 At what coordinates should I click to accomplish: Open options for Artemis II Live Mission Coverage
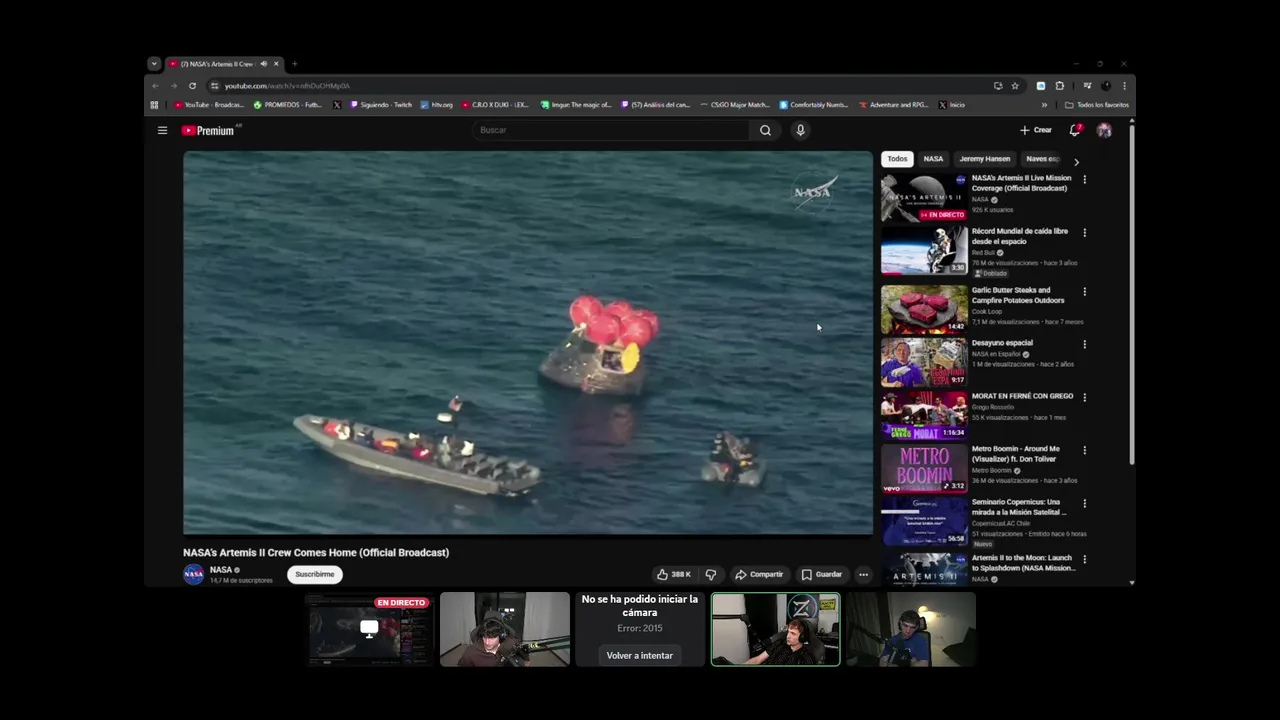pyautogui.click(x=1084, y=180)
